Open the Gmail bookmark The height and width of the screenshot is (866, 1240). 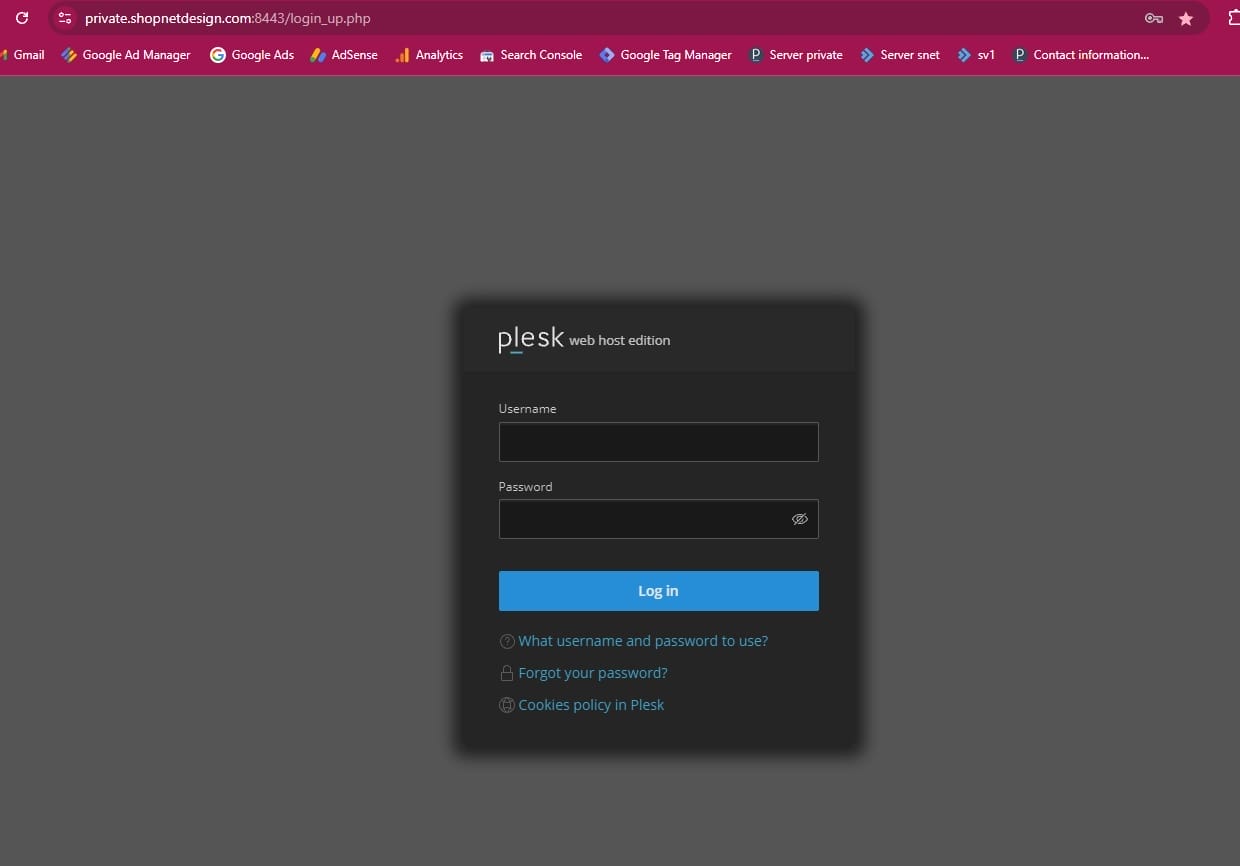(x=24, y=55)
